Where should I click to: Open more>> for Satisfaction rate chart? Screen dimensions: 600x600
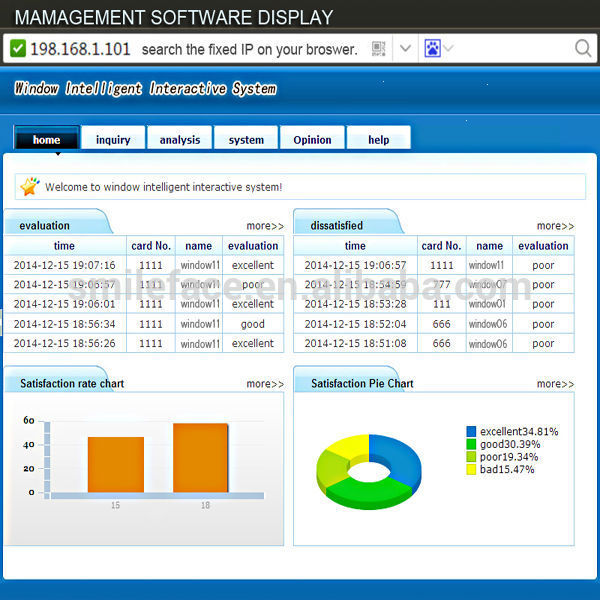pyautogui.click(x=265, y=384)
